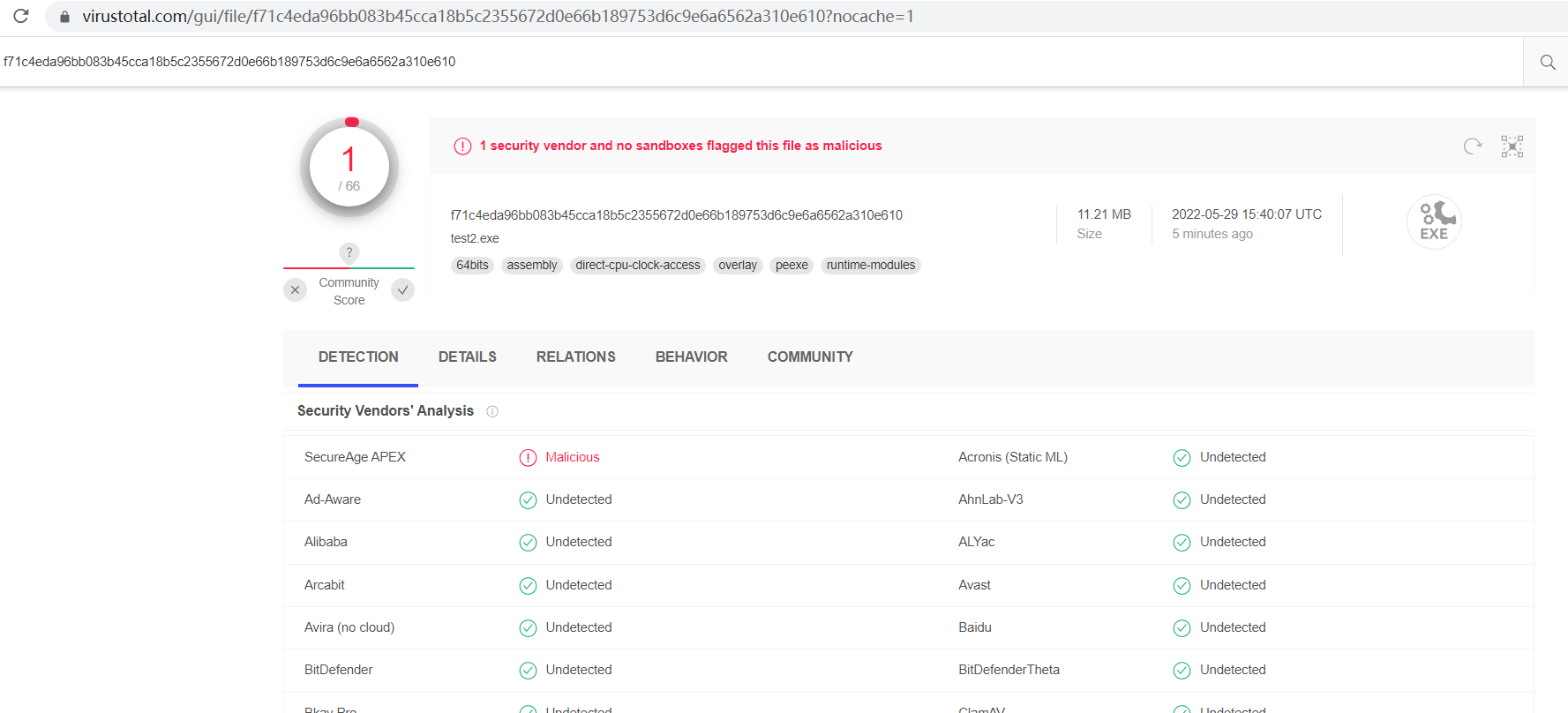Switch to the DETAILS tab
Viewport: 1568px width, 713px height.
point(468,357)
